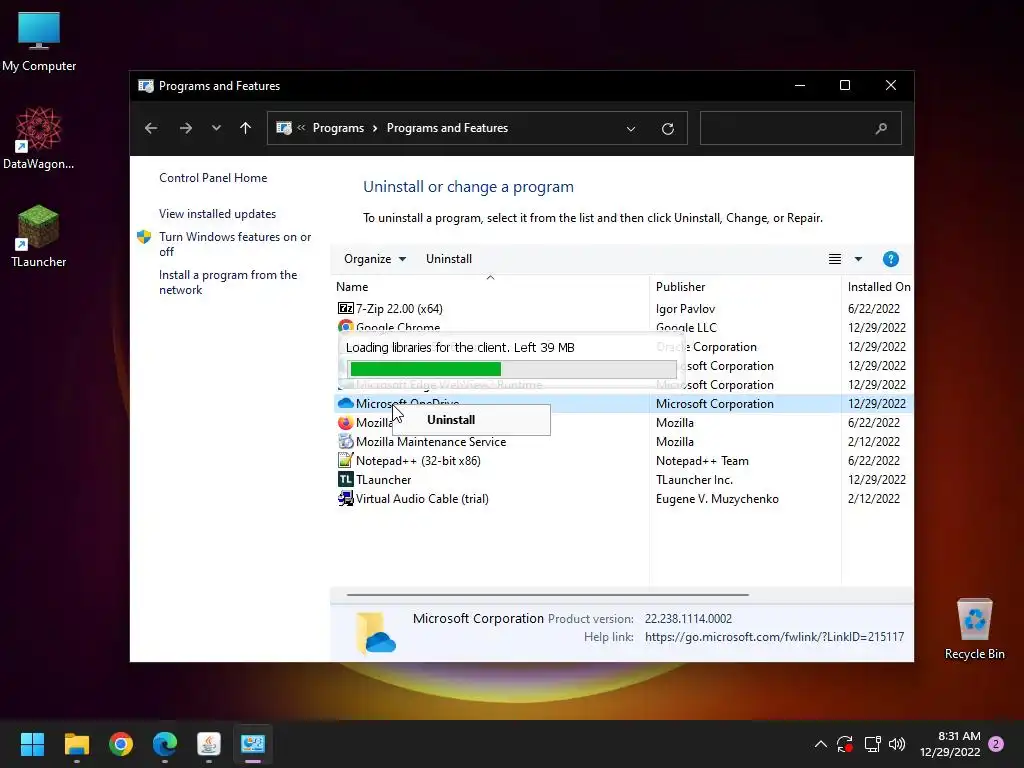The image size is (1024, 768).
Task: Click the search magnifier icon
Action: (x=881, y=128)
